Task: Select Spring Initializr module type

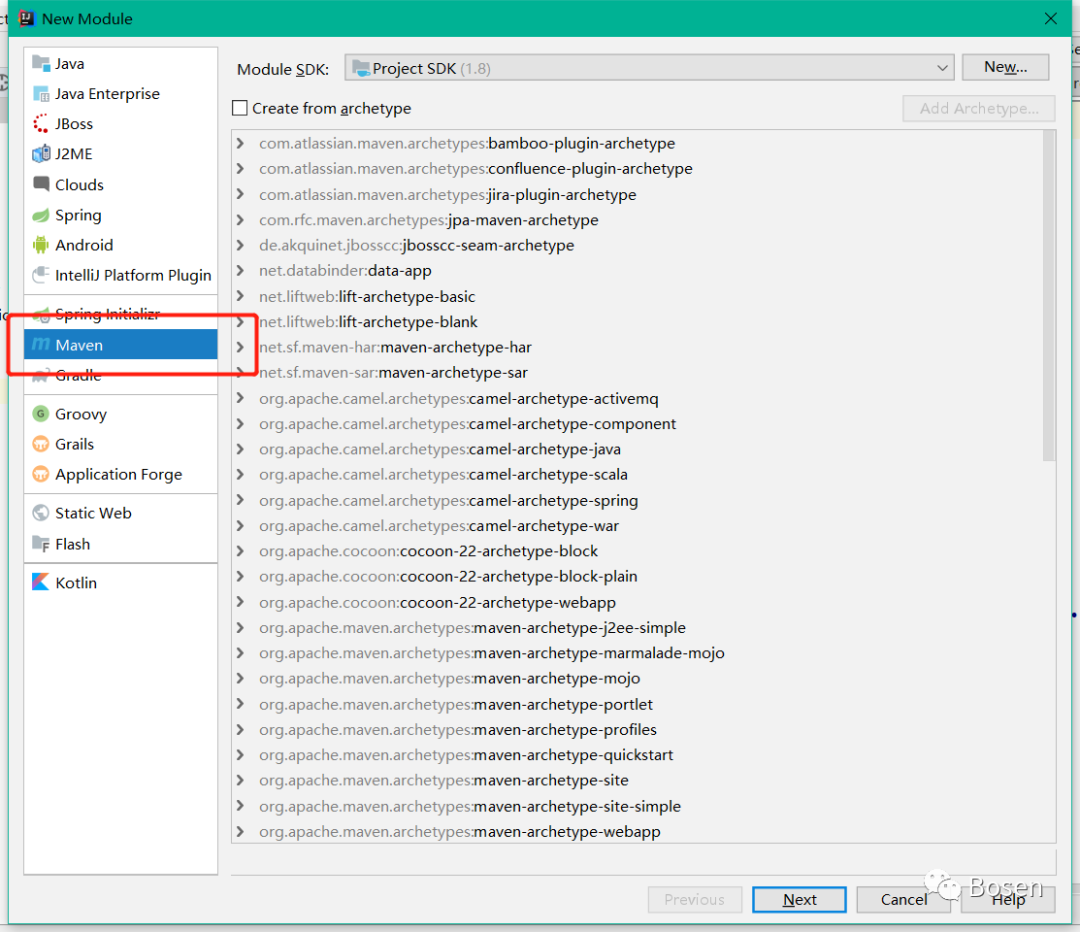Action: click(121, 314)
